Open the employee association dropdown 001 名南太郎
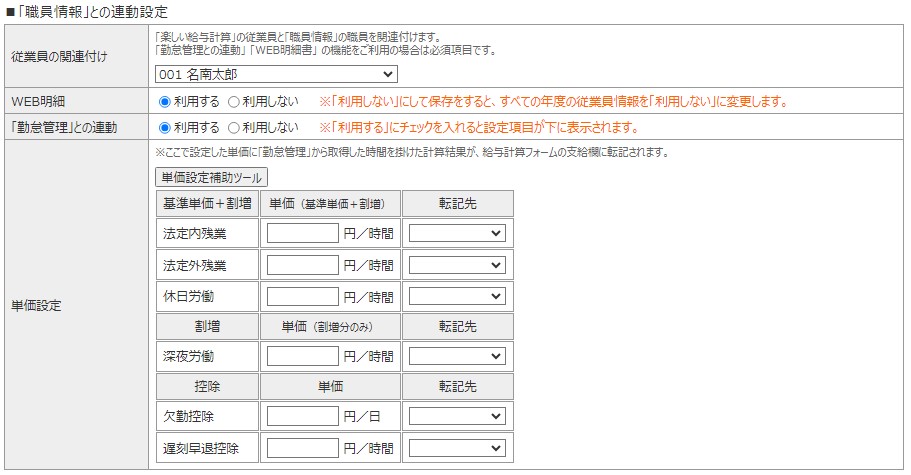 point(276,74)
